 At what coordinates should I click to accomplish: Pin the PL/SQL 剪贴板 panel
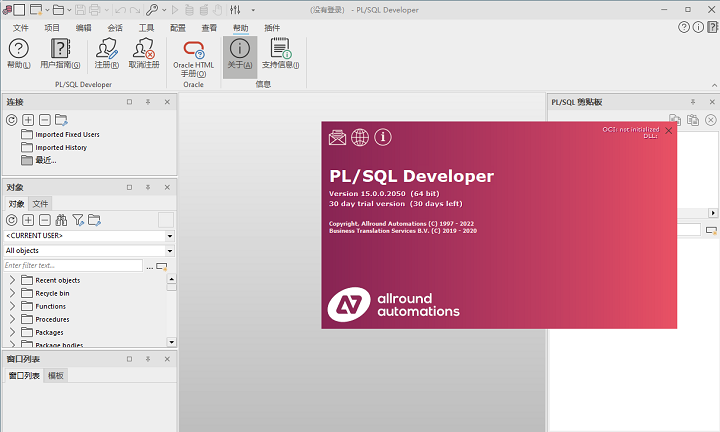tap(693, 102)
